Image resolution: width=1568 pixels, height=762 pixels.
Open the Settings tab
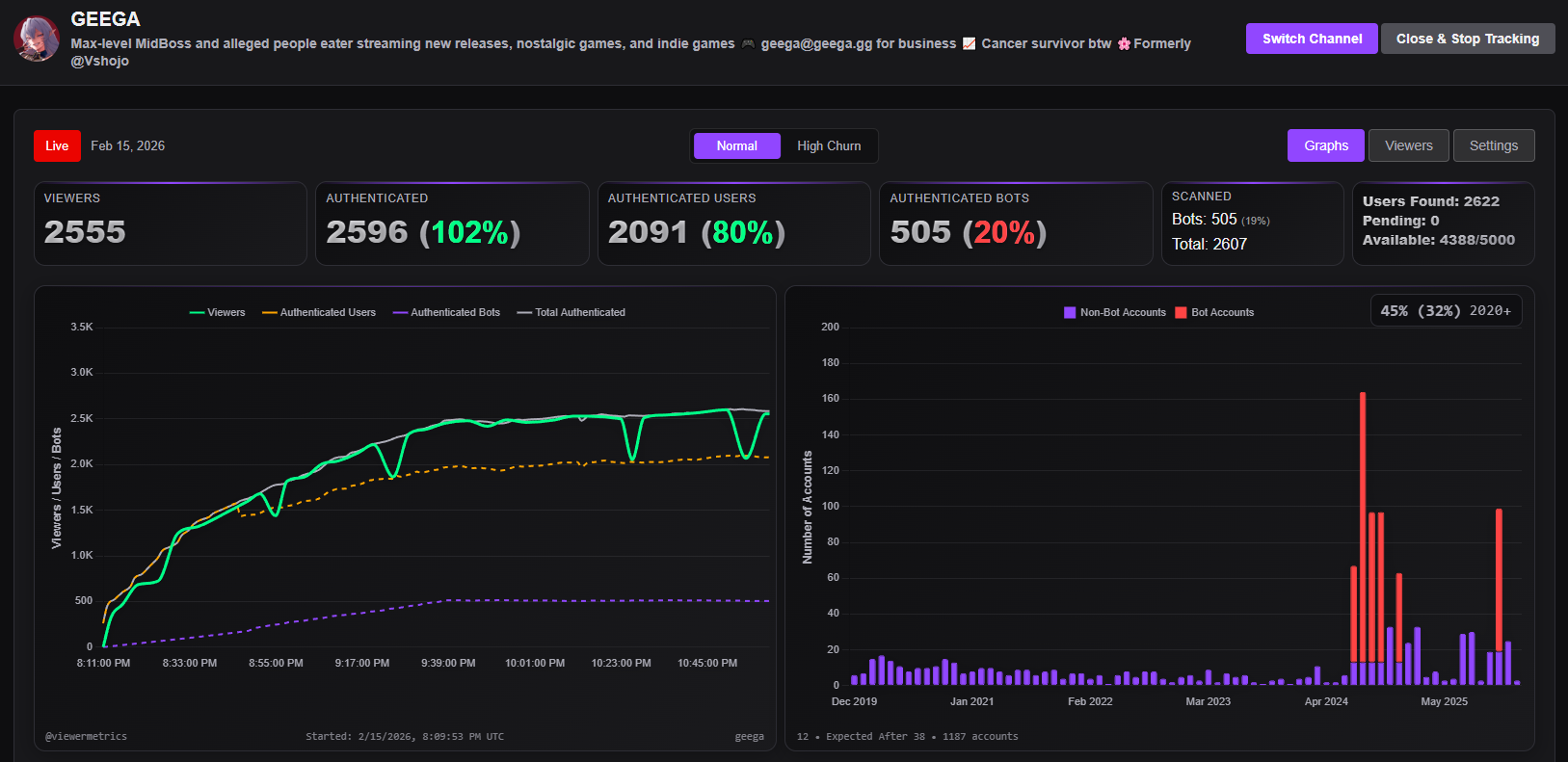pos(1494,145)
